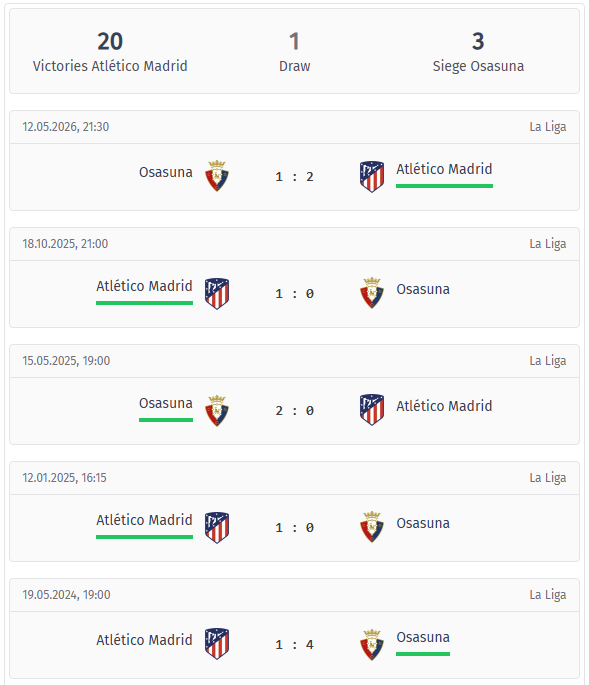
Task: Click the 12.01.2025, 16:15 match date header
Action: [x=64, y=477]
